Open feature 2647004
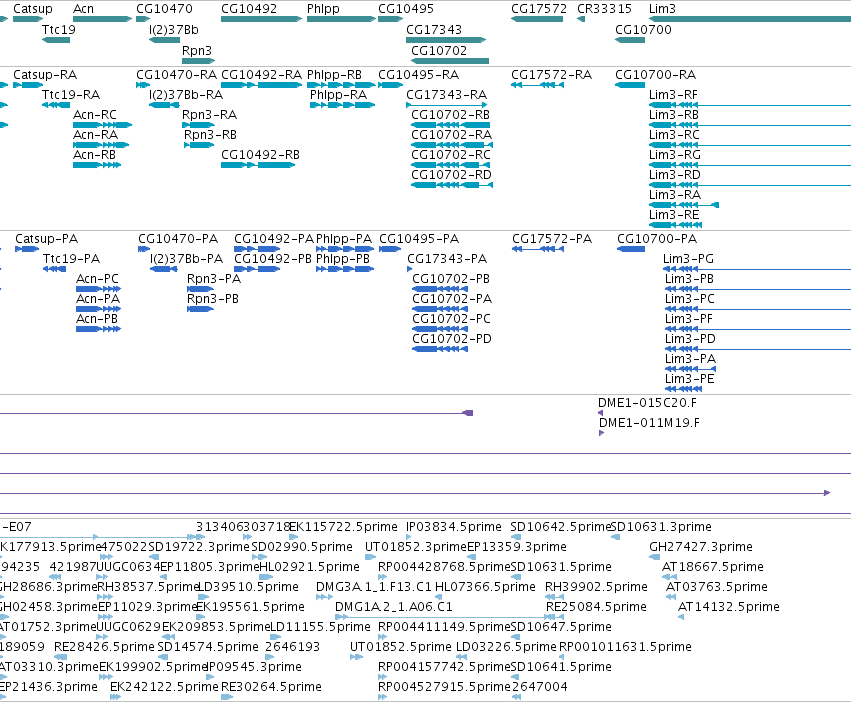 tap(516, 697)
